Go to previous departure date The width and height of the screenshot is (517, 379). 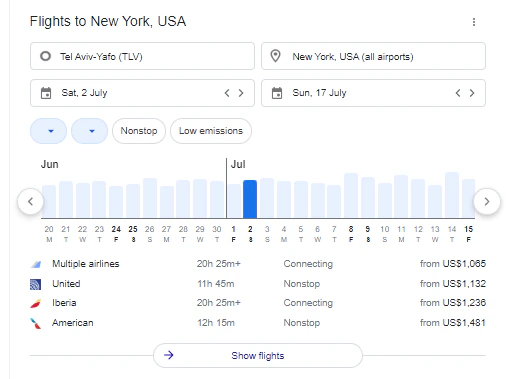click(227, 93)
